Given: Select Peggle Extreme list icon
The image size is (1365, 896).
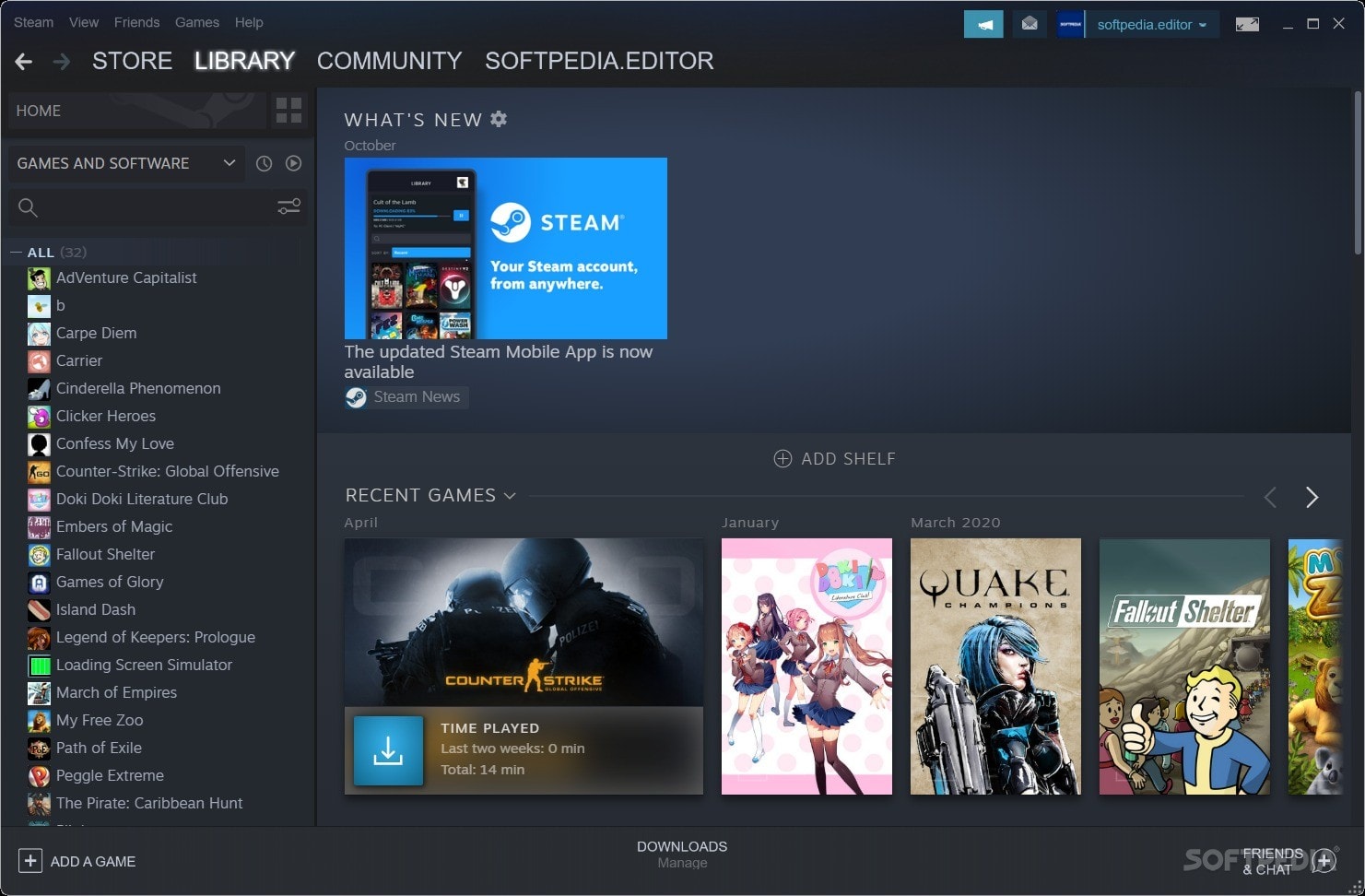Looking at the screenshot, I should 39,776.
